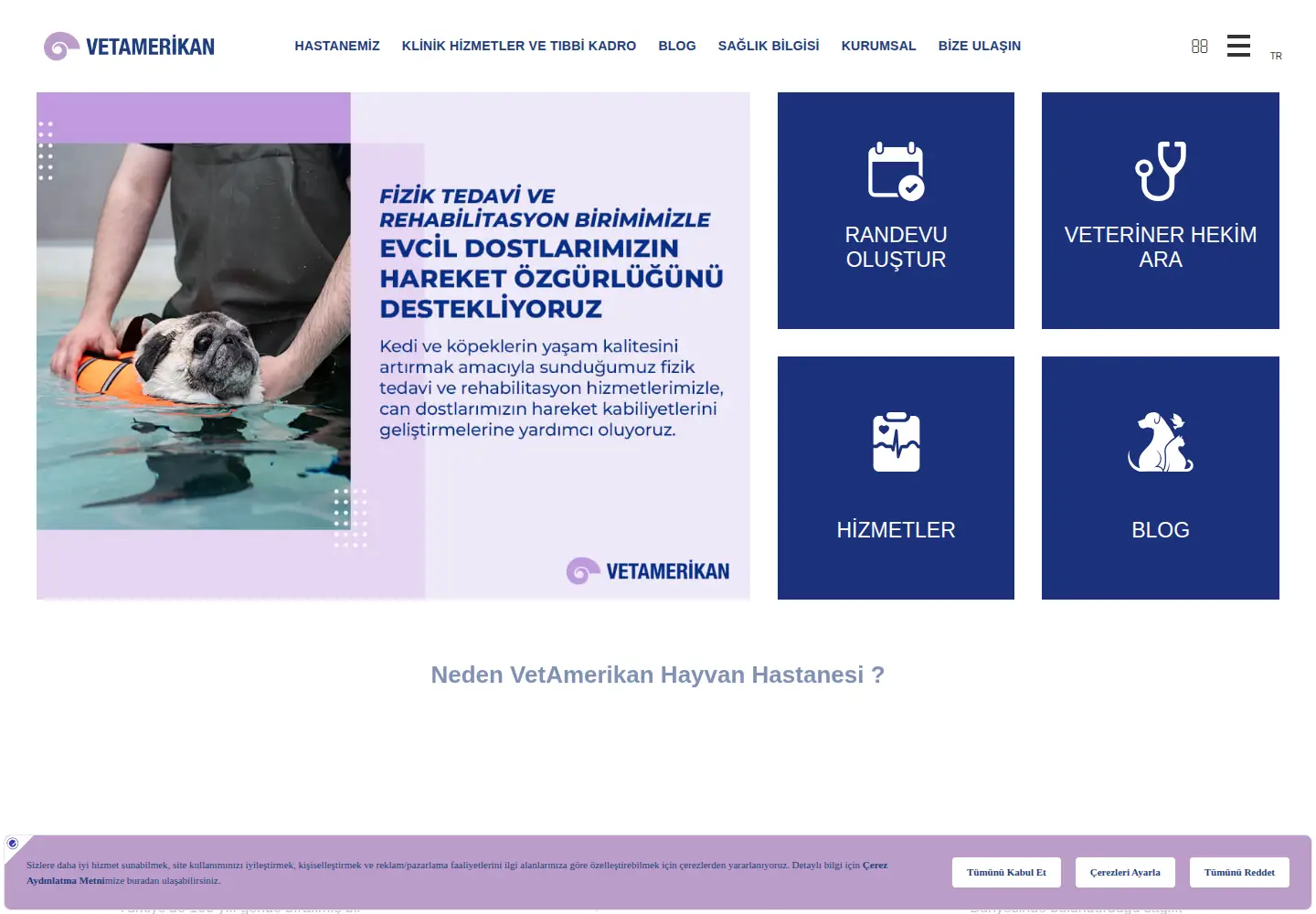Accept all cookies with Tümünü Kabul Et
1316x914 pixels.
(x=1006, y=872)
